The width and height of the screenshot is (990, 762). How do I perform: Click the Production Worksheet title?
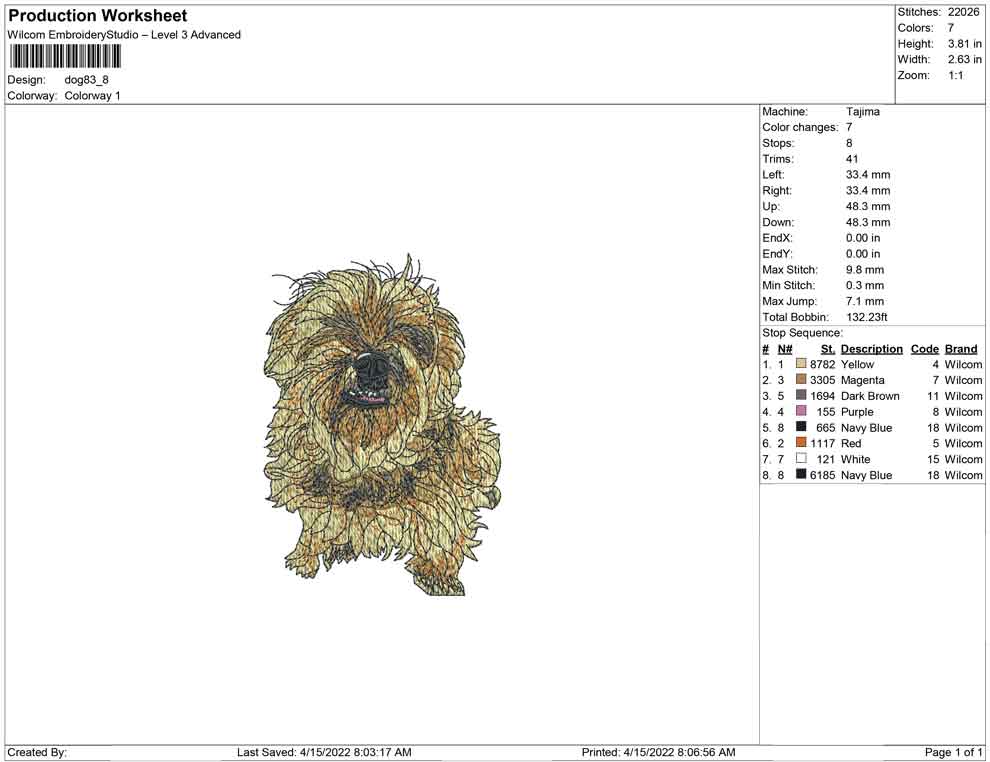(97, 15)
